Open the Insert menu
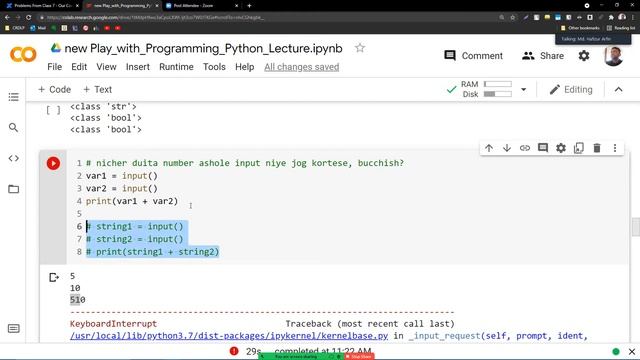 pyautogui.click(x=138, y=67)
